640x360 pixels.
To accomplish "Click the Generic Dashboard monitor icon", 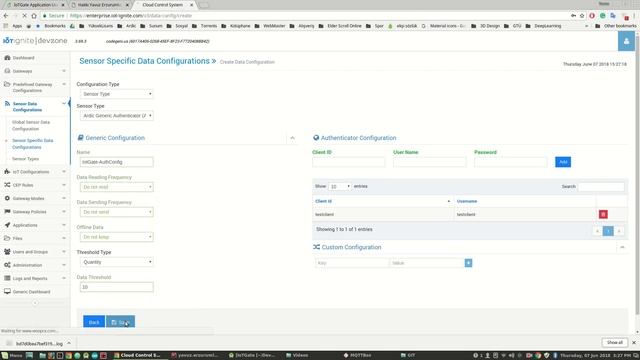I will [x=7, y=291].
